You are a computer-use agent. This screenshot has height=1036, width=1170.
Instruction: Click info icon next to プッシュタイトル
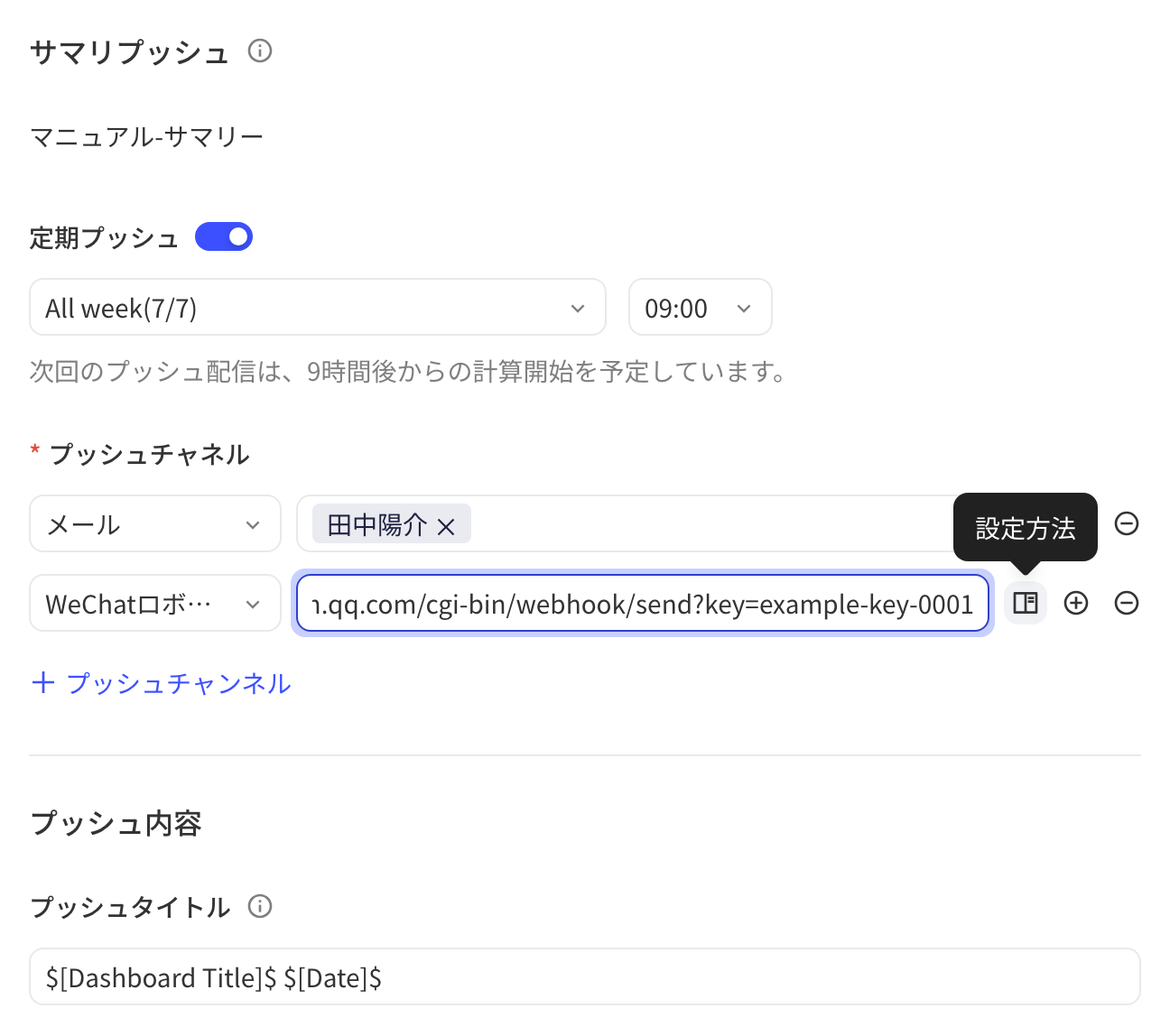(x=260, y=906)
